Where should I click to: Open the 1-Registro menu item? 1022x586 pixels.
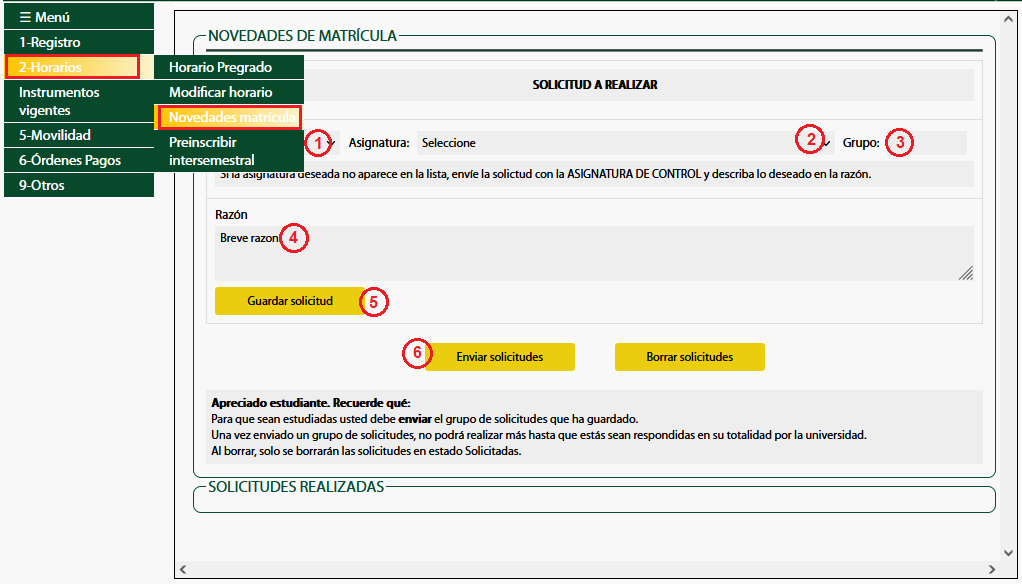point(79,42)
